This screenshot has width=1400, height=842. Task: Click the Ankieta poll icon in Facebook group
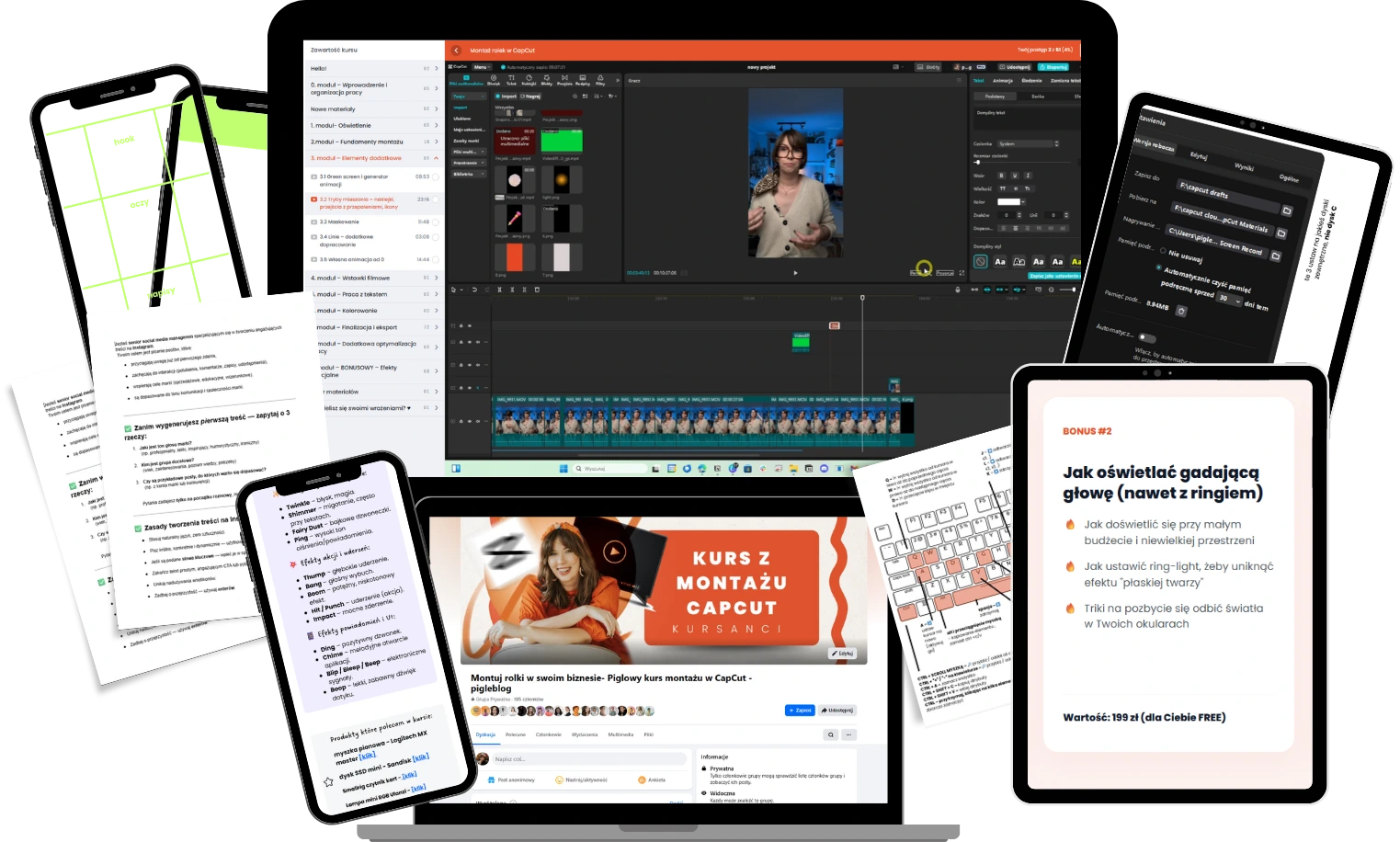(642, 779)
